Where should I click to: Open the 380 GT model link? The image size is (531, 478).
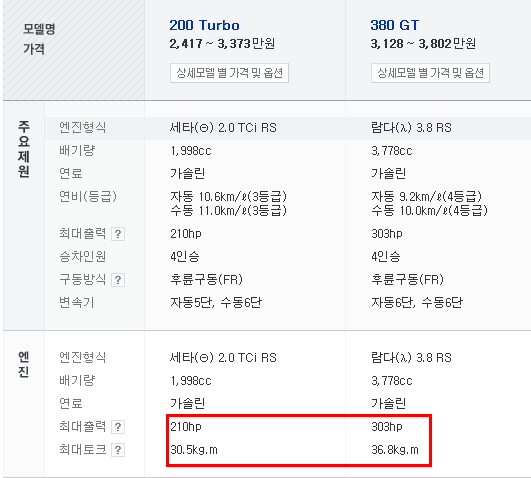pyautogui.click(x=395, y=25)
